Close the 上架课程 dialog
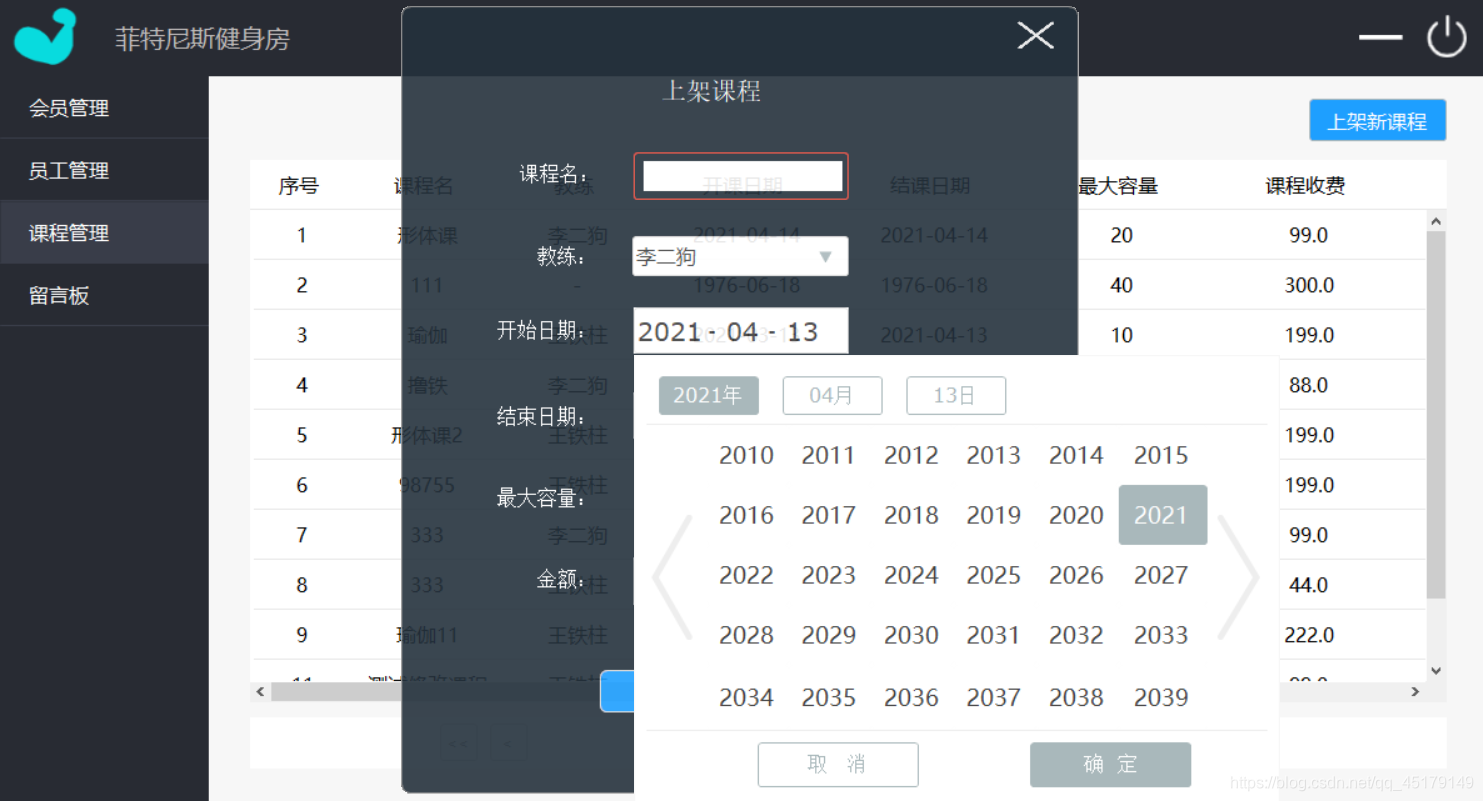Screen dimensions: 1483x801 [1035, 36]
